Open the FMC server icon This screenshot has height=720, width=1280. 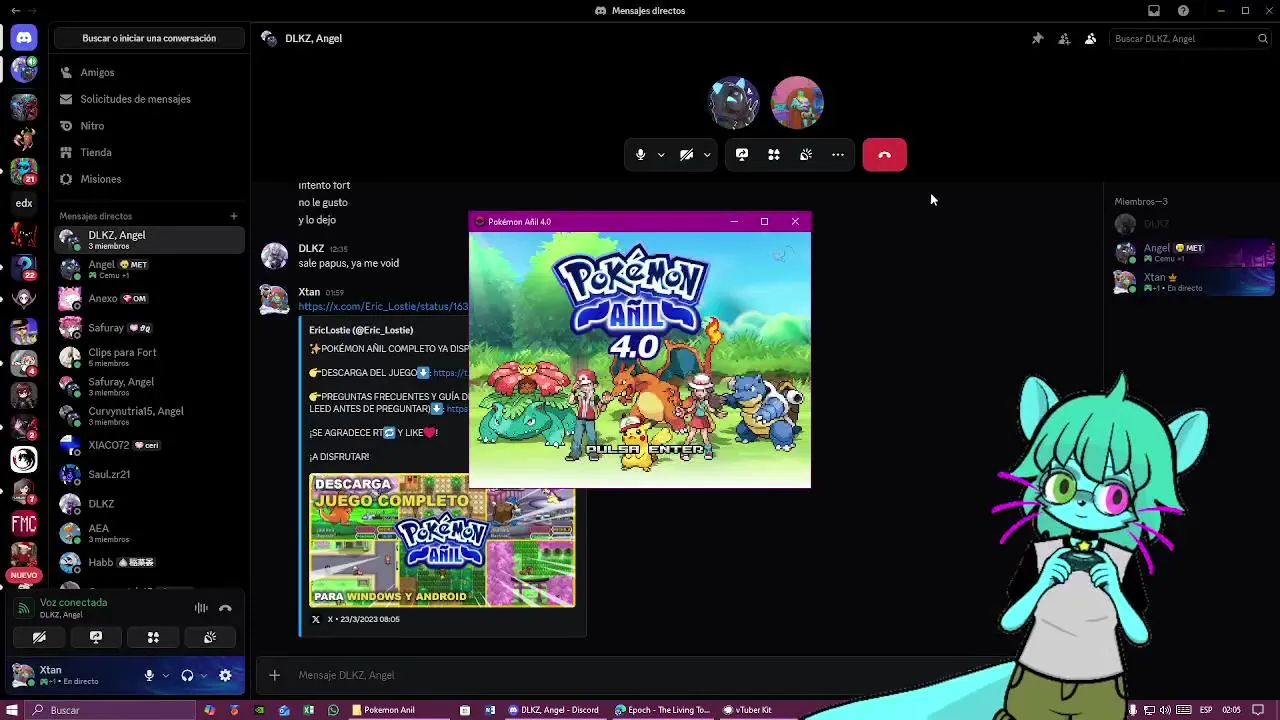point(24,523)
